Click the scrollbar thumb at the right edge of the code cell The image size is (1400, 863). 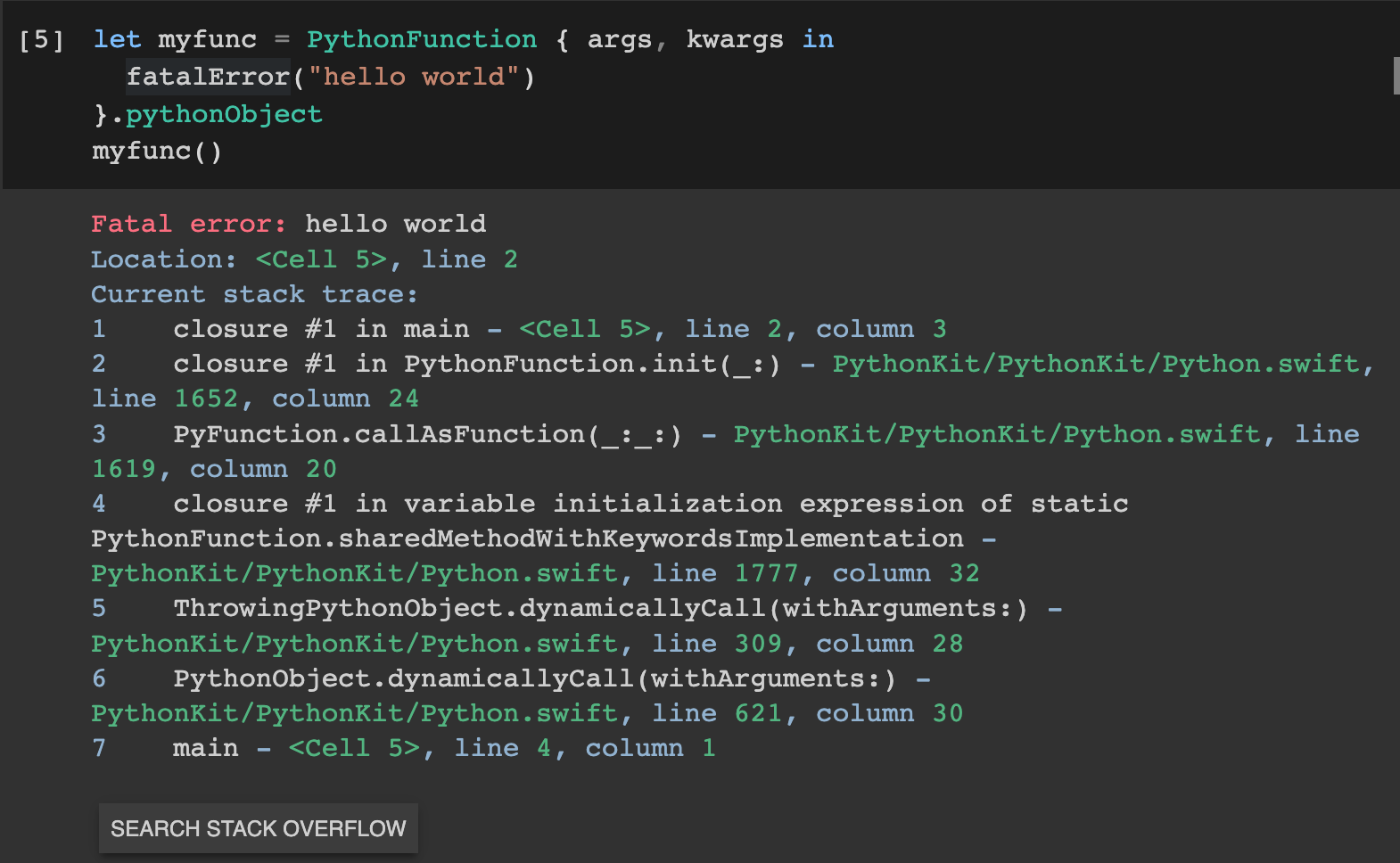coord(1396,76)
